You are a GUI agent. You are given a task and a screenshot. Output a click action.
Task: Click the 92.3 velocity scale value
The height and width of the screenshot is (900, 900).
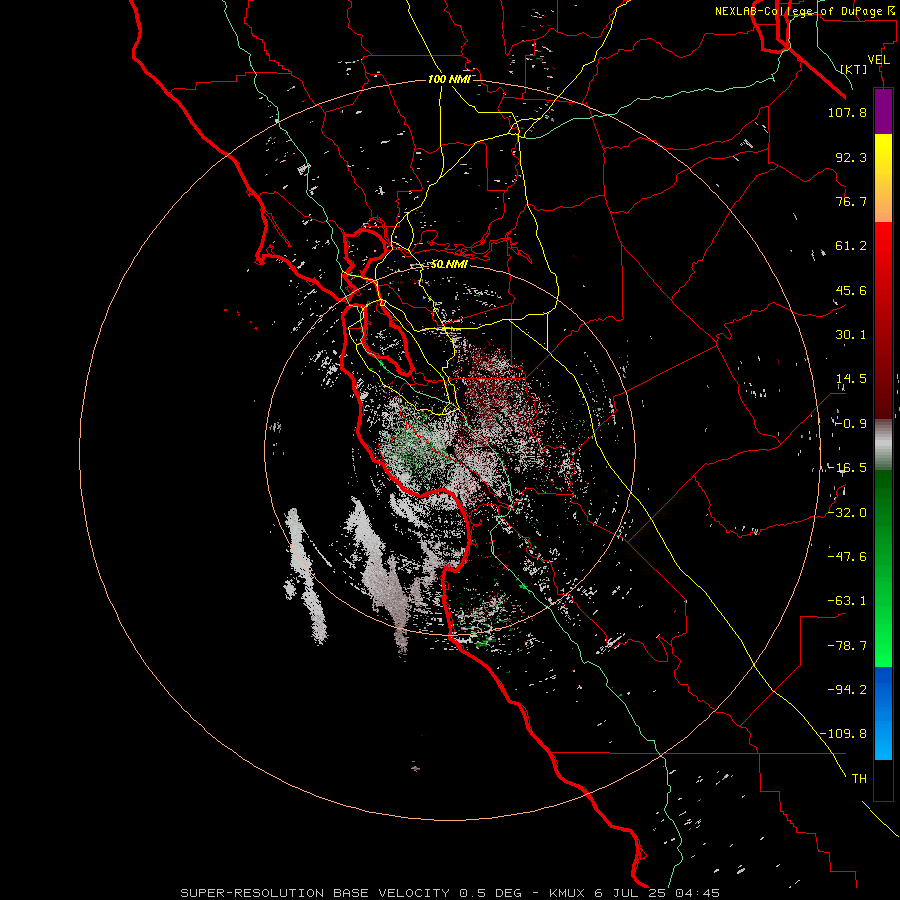click(851, 157)
